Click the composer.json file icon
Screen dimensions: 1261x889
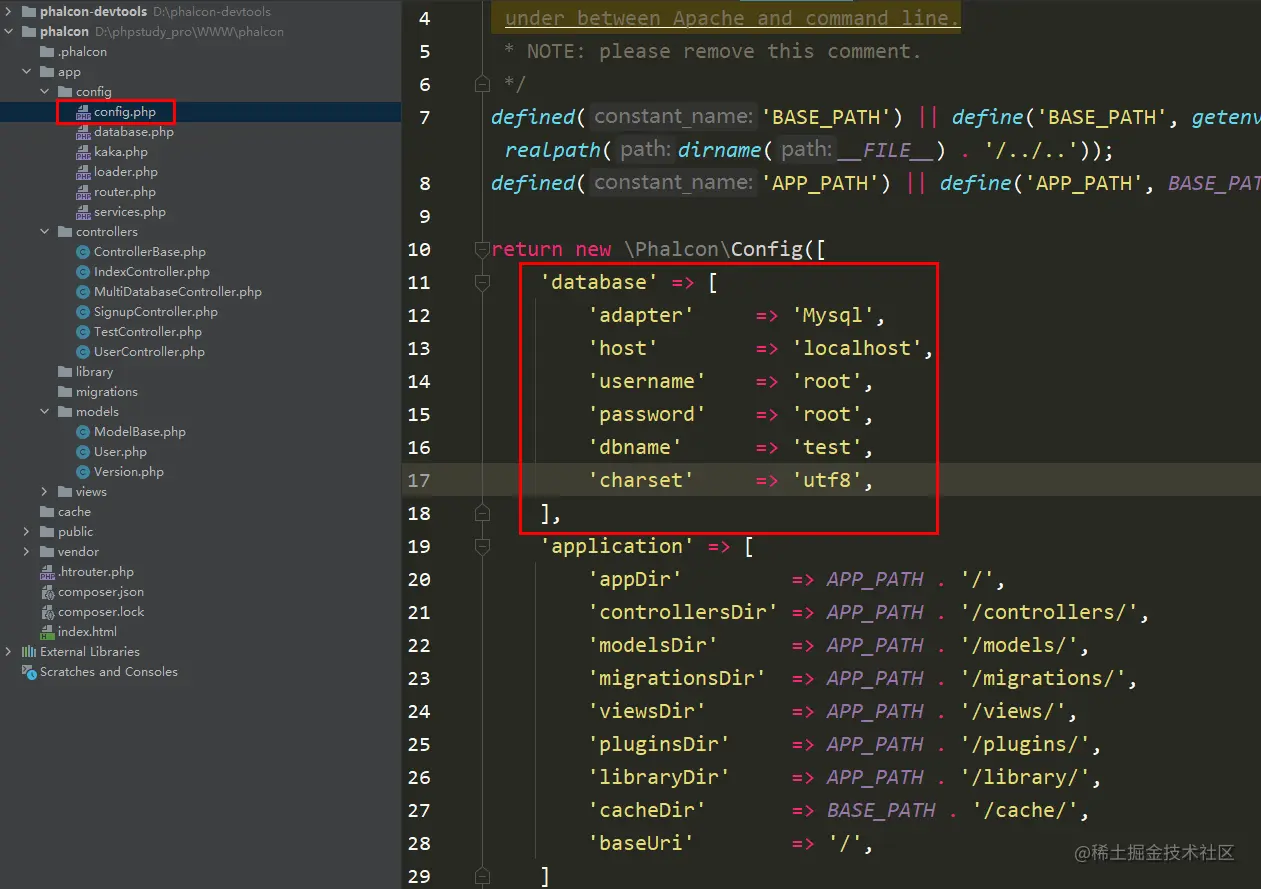point(48,592)
